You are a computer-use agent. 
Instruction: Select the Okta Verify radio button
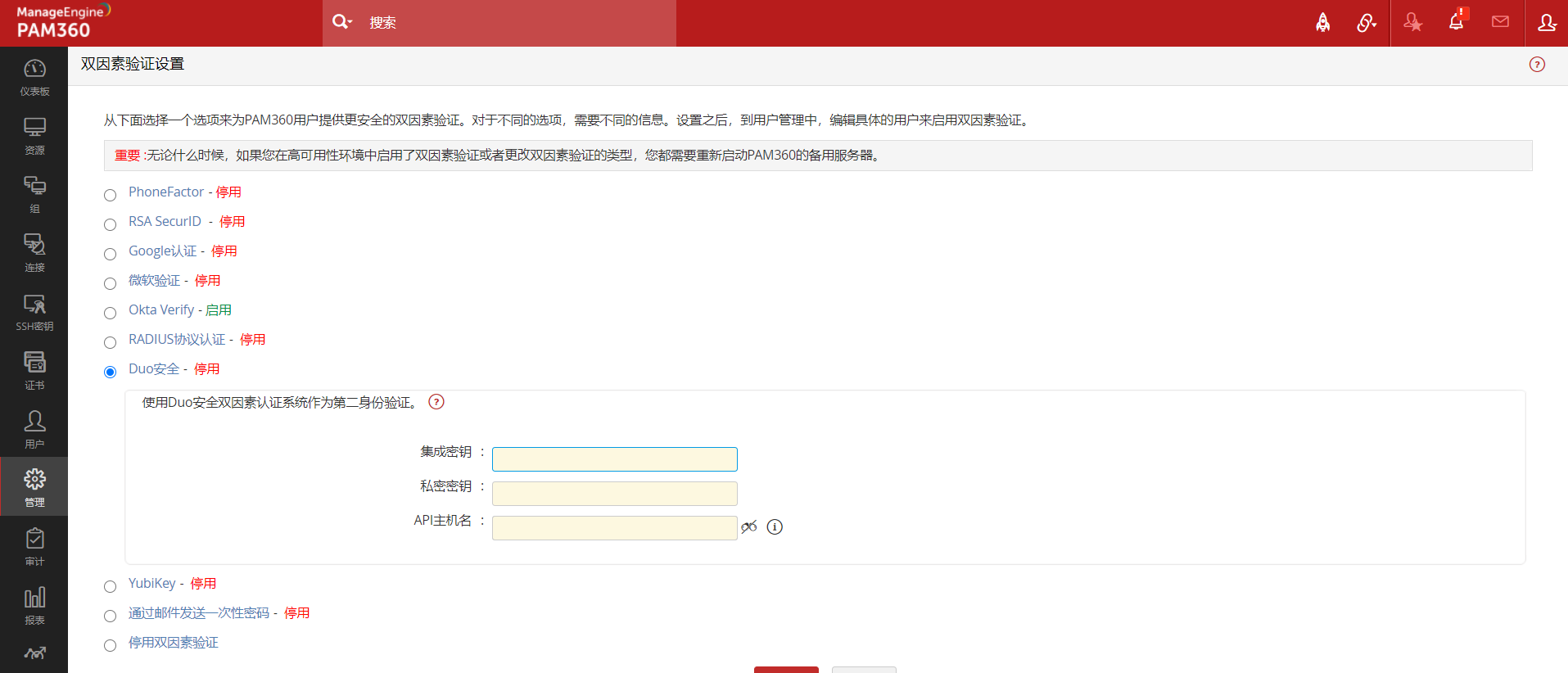[111, 313]
